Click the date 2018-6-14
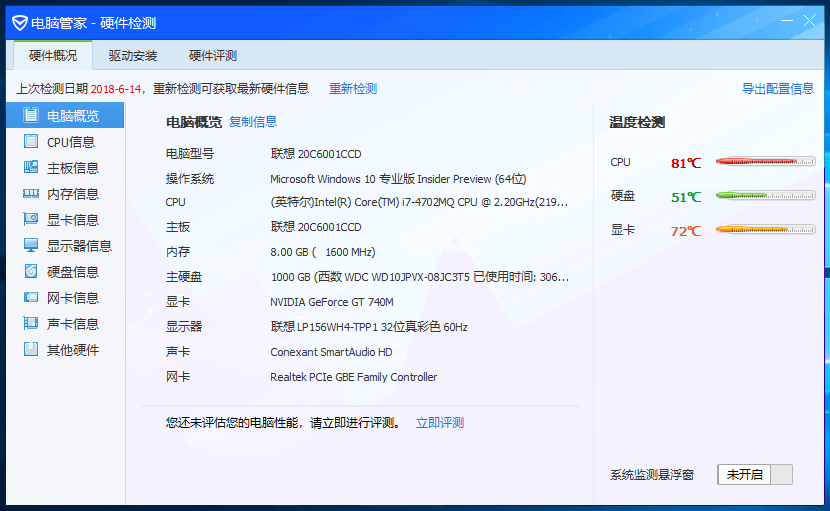 click(x=116, y=89)
